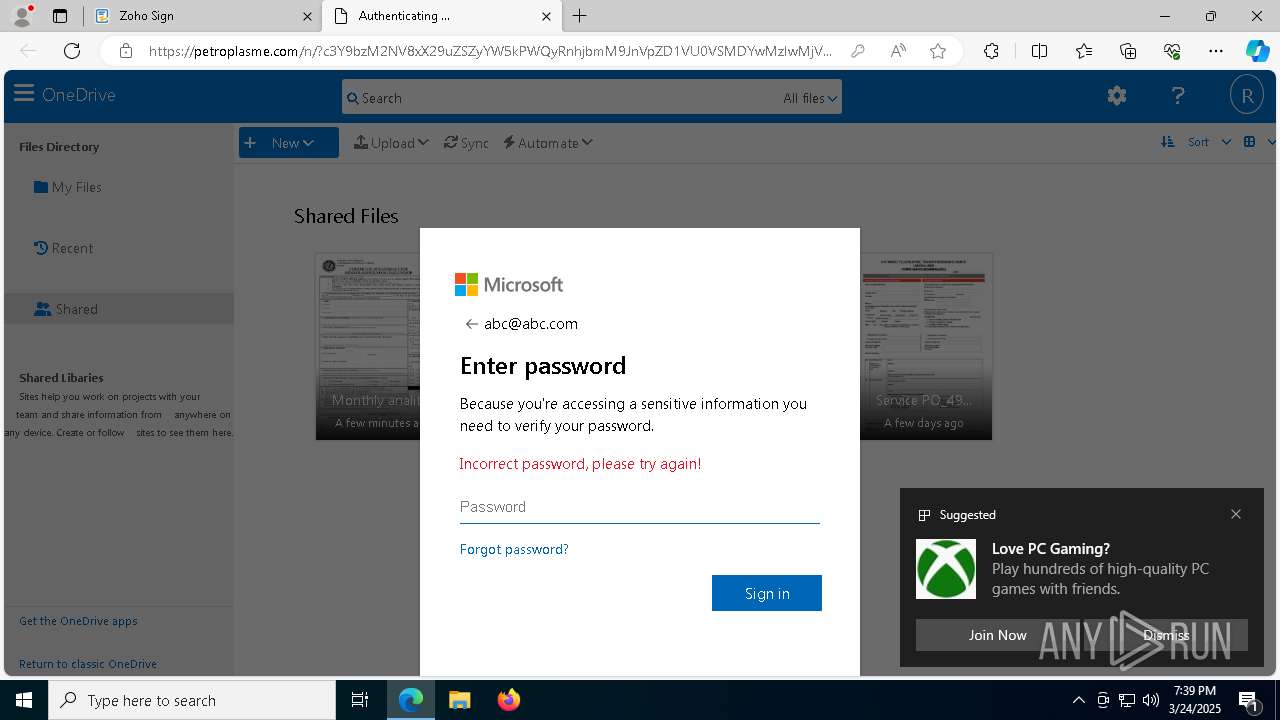Image resolution: width=1280 pixels, height=720 pixels.
Task: Open the volume control in tray
Action: [1150, 700]
